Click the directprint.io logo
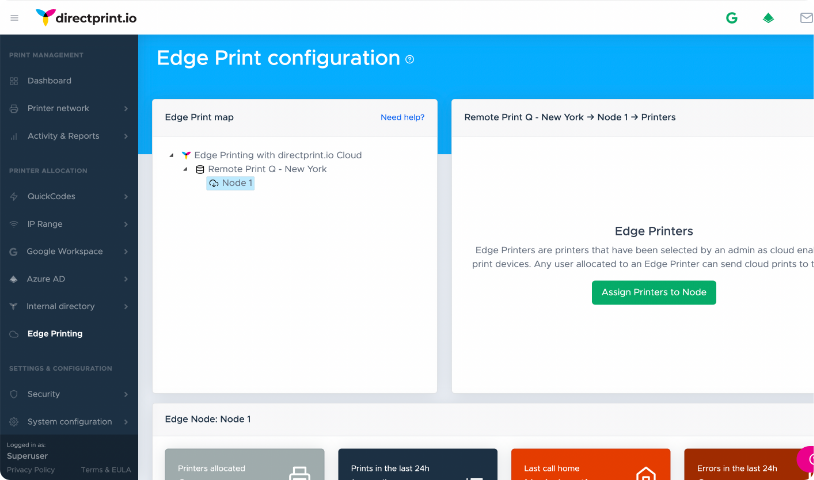 click(x=86, y=17)
